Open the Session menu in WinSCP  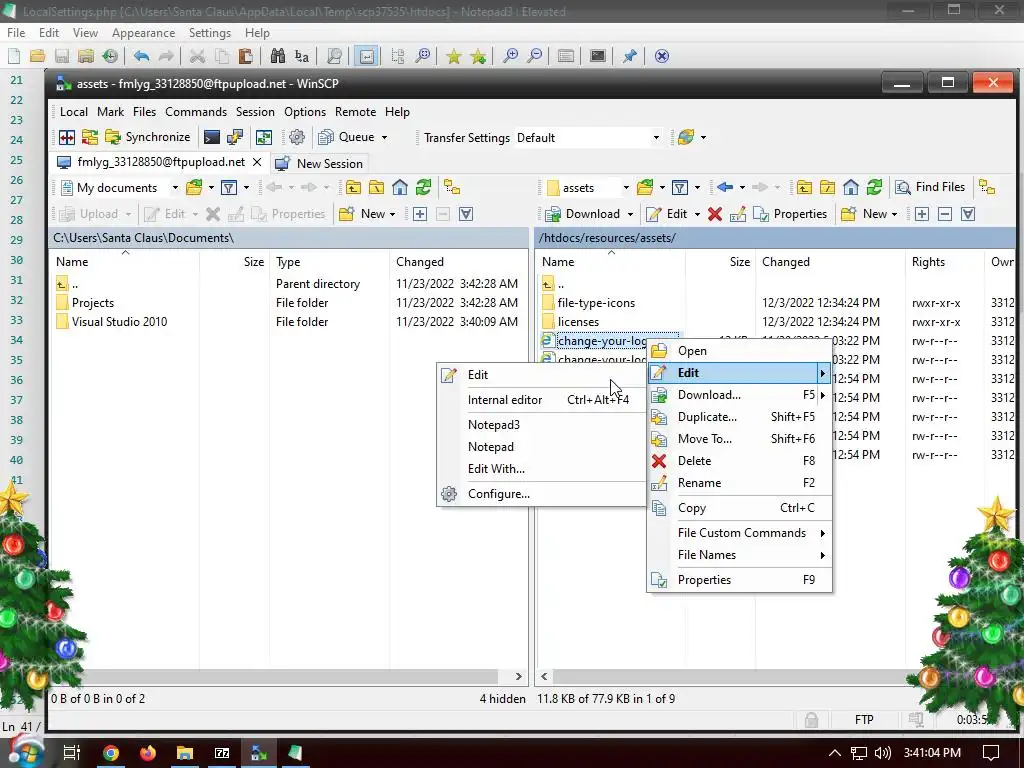(x=255, y=112)
